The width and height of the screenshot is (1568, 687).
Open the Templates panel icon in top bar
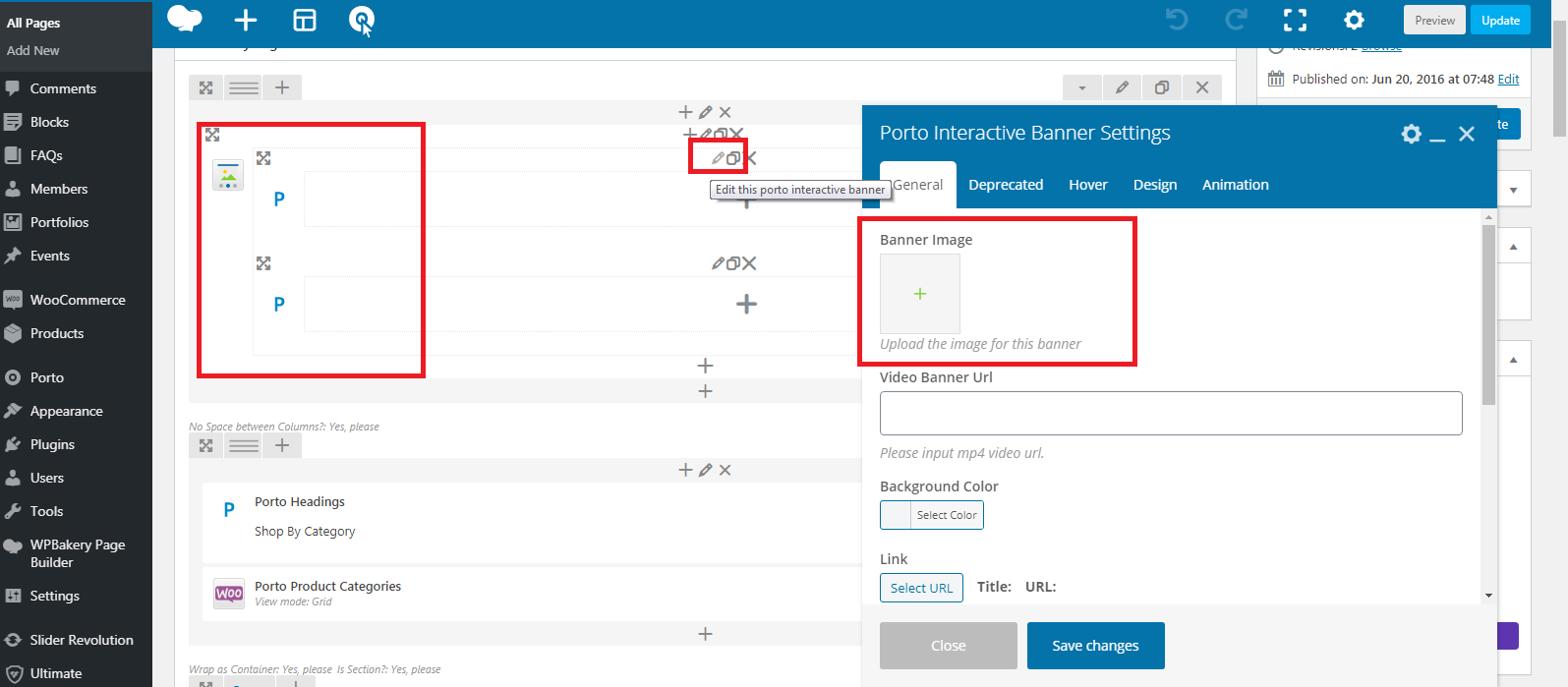[x=305, y=20]
